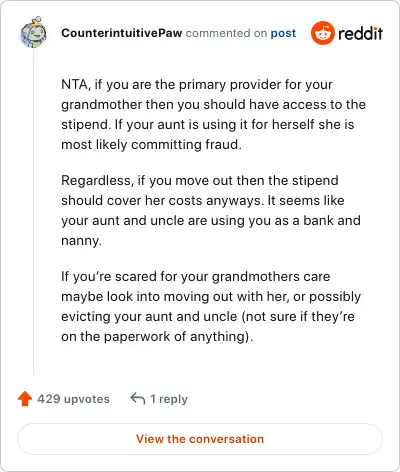Screen dimensions: 400x472
Task: Click the reddit wordmark text
Action: 360,33
